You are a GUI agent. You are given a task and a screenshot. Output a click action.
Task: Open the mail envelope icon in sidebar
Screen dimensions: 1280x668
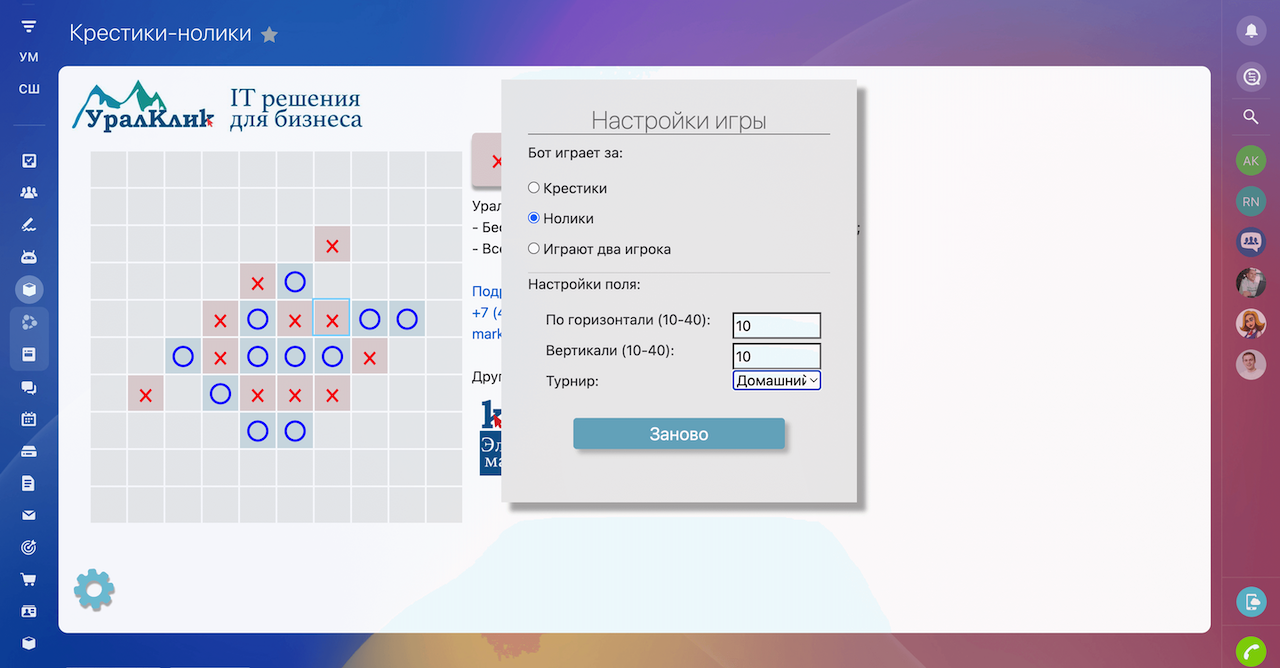point(29,516)
